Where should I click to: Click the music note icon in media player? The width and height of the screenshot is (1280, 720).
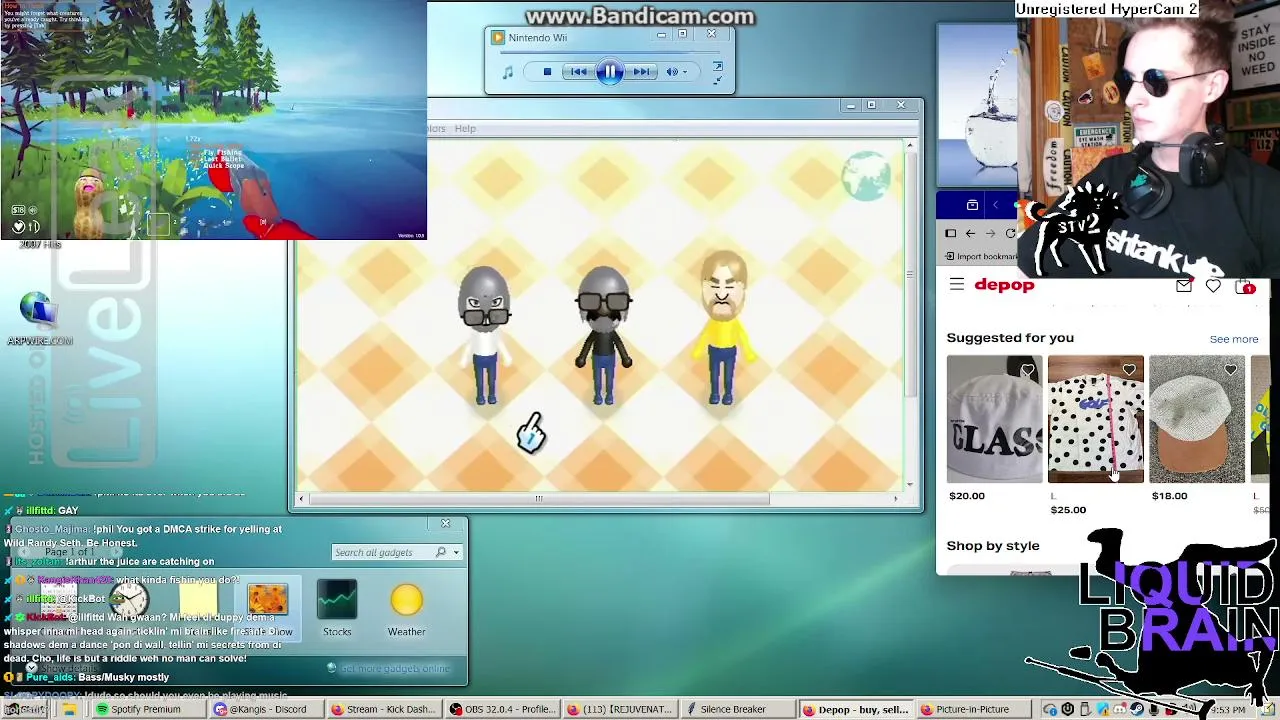508,72
